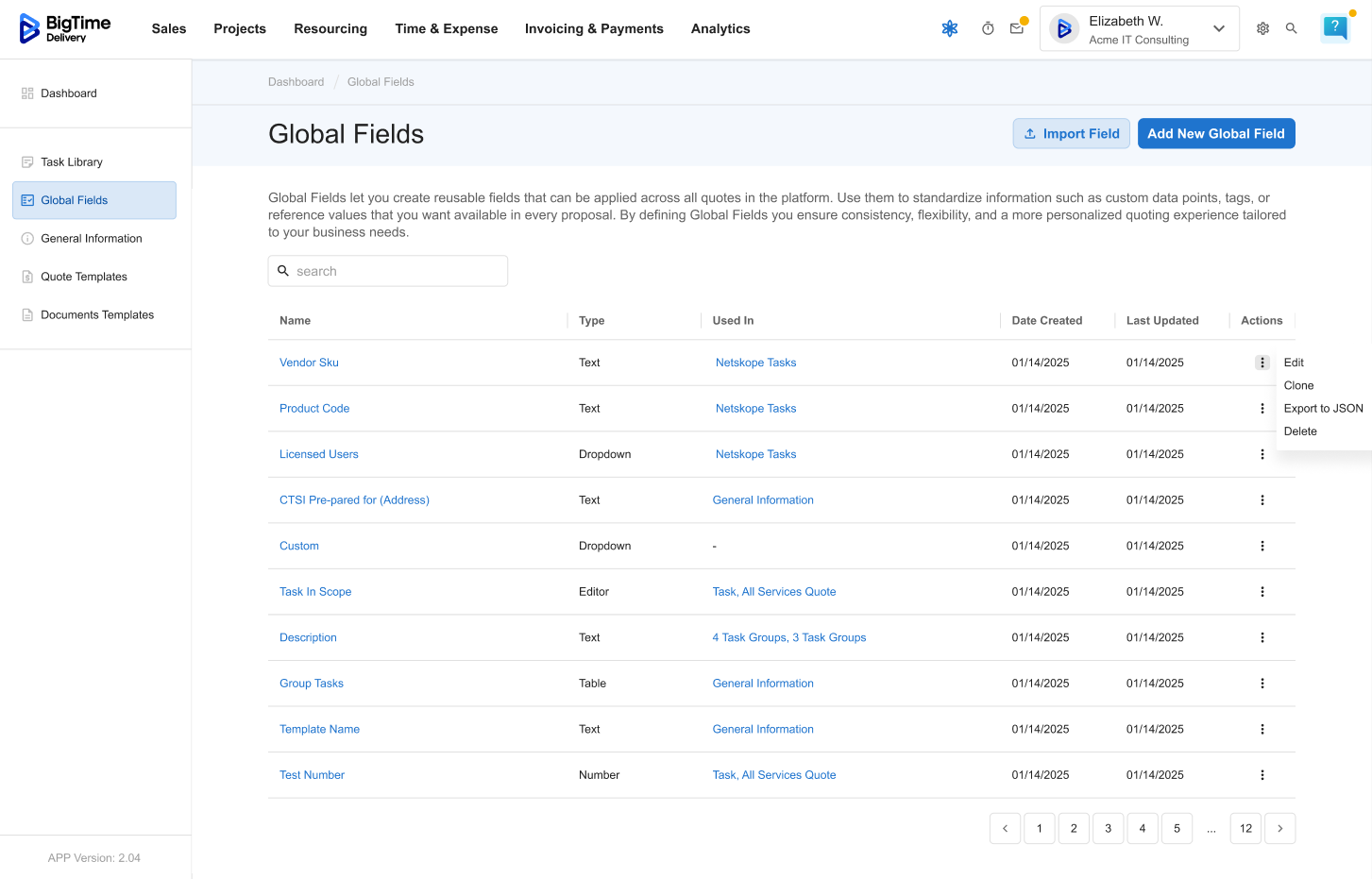Screen dimensions: 1372x879
Task: Open the settings gear icon
Action: point(1262,29)
